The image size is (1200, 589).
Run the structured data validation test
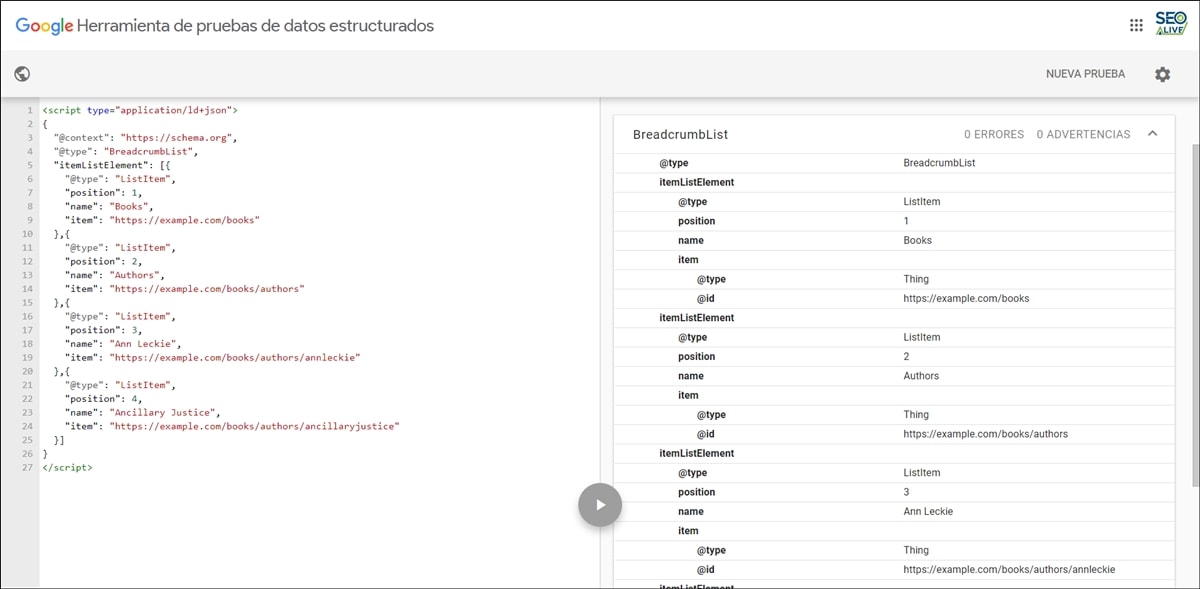tap(599, 504)
